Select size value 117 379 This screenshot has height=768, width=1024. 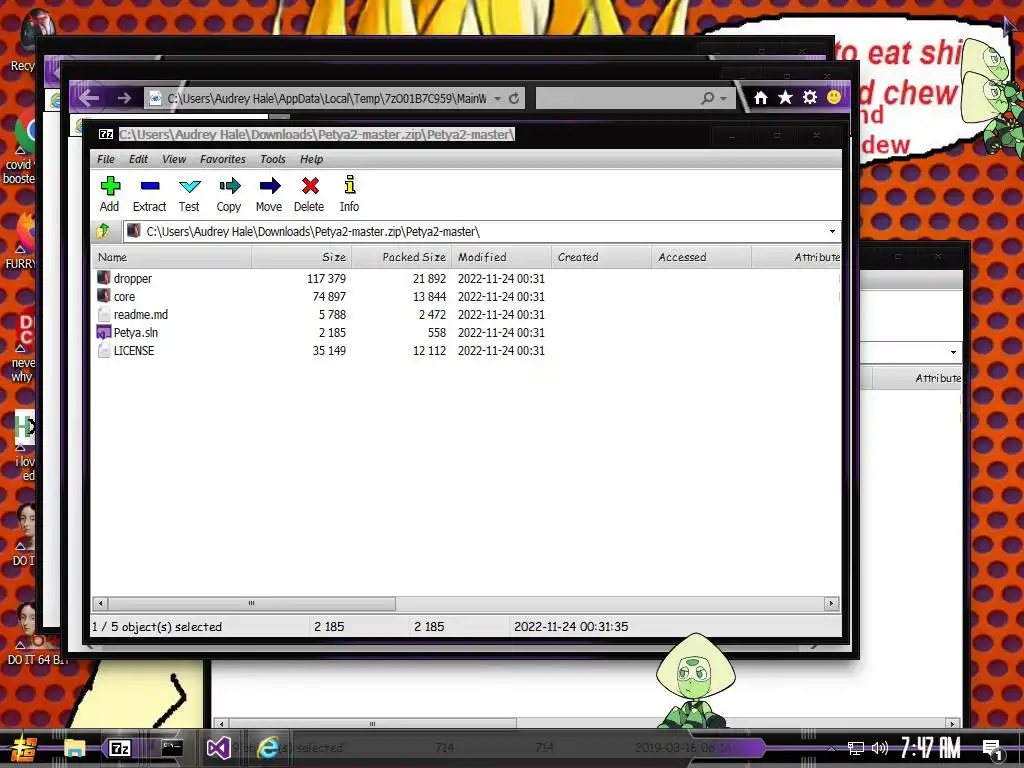pyautogui.click(x=327, y=278)
